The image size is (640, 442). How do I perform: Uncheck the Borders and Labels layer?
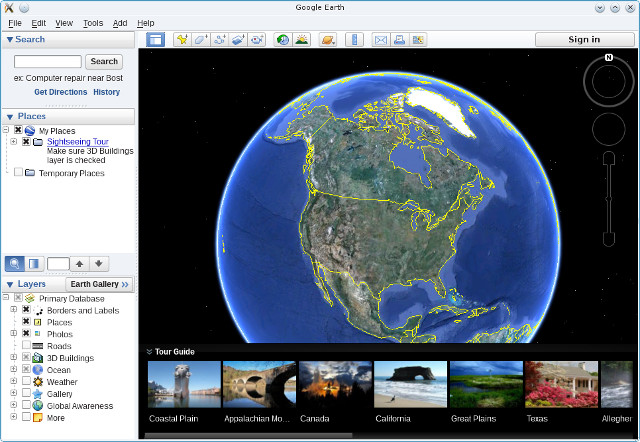coord(26,309)
